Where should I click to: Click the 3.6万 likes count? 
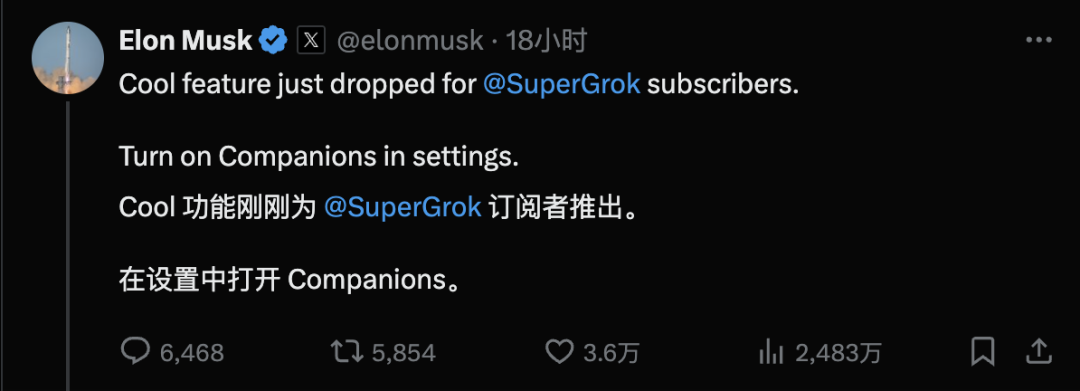tap(612, 353)
